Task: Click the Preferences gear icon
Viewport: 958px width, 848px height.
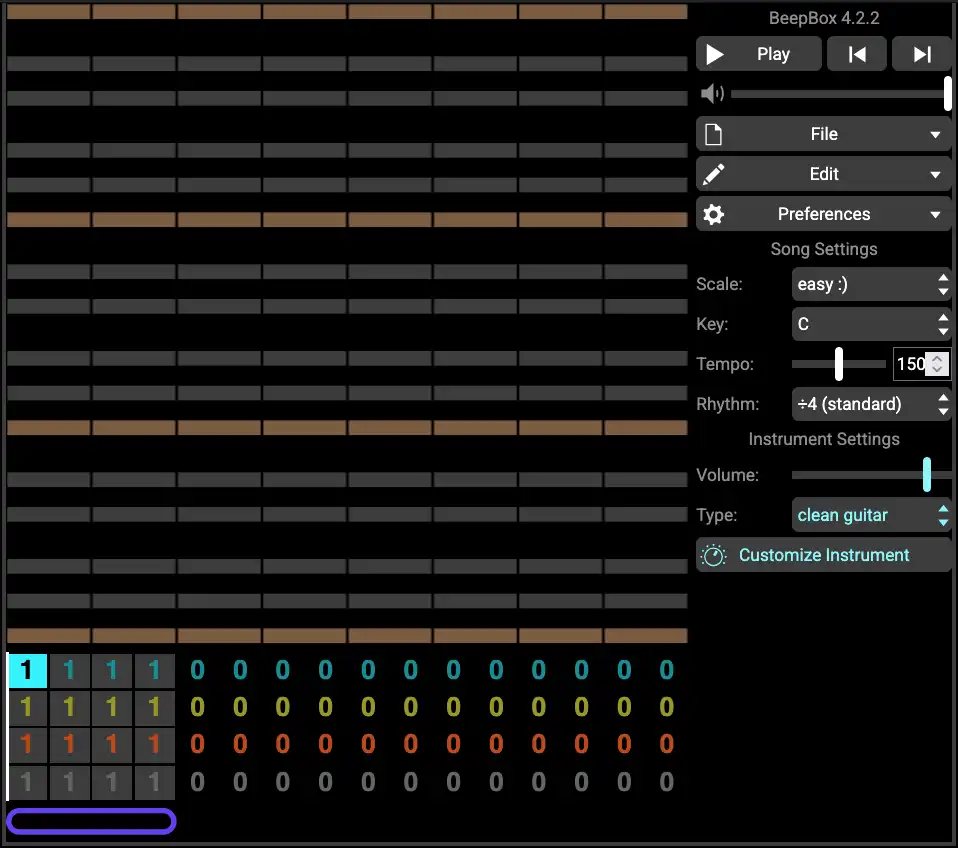Action: coord(713,214)
